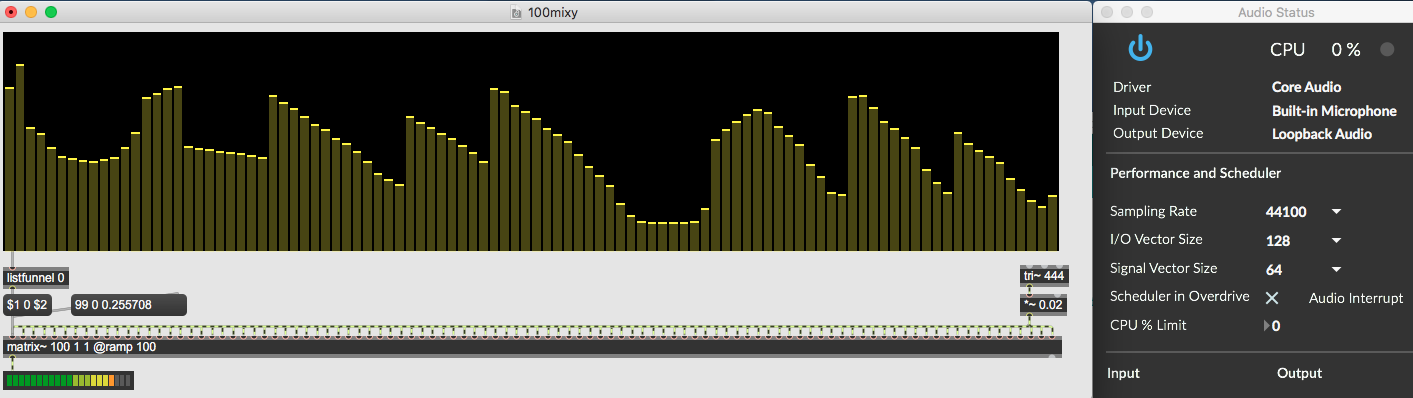Viewport: 1413px width, 398px height.
Task: Select the listfunnel 0 object
Action: click(x=36, y=278)
